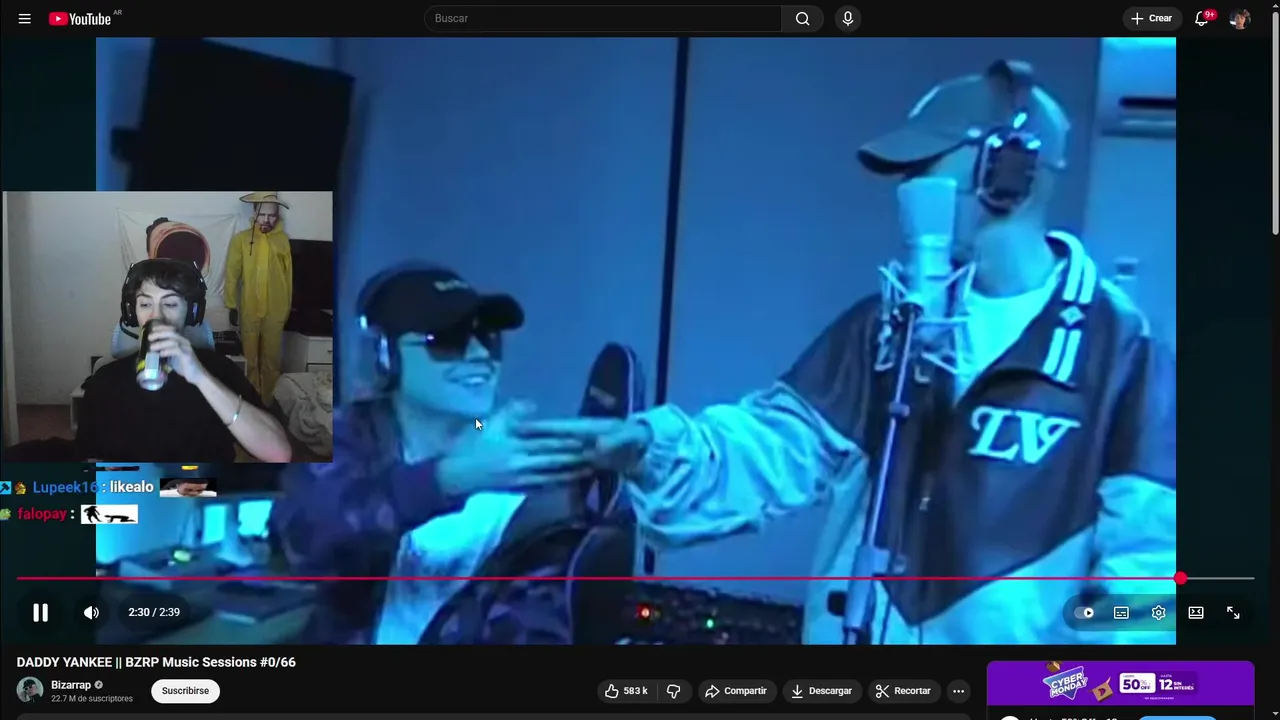This screenshot has width=1280, height=720.
Task: Mute the video volume
Action: point(91,612)
